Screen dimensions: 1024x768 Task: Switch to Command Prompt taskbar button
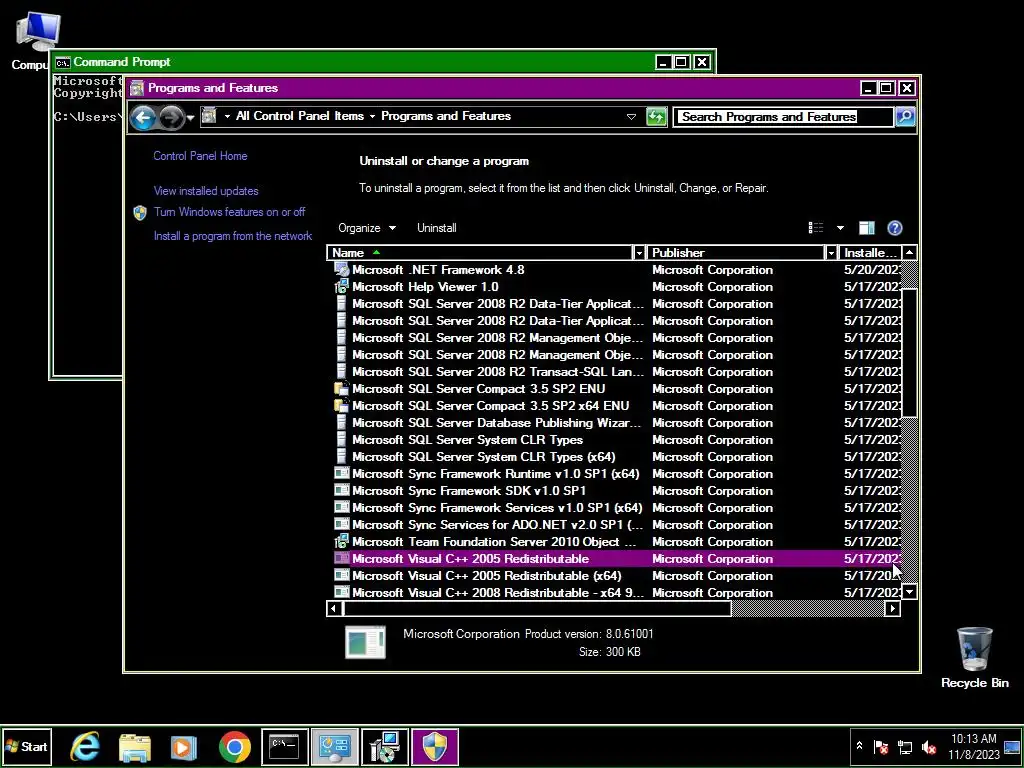pos(284,747)
